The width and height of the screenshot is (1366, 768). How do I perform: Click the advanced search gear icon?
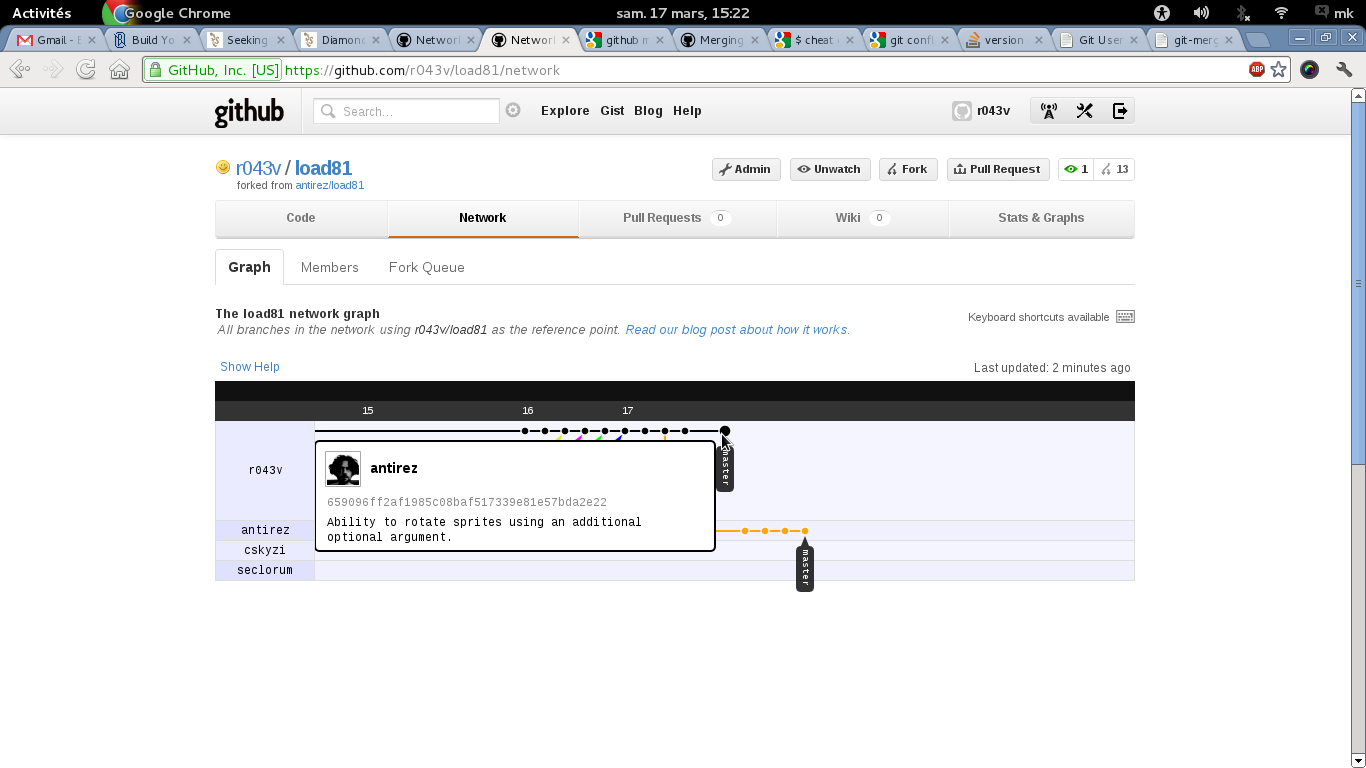[x=513, y=111]
